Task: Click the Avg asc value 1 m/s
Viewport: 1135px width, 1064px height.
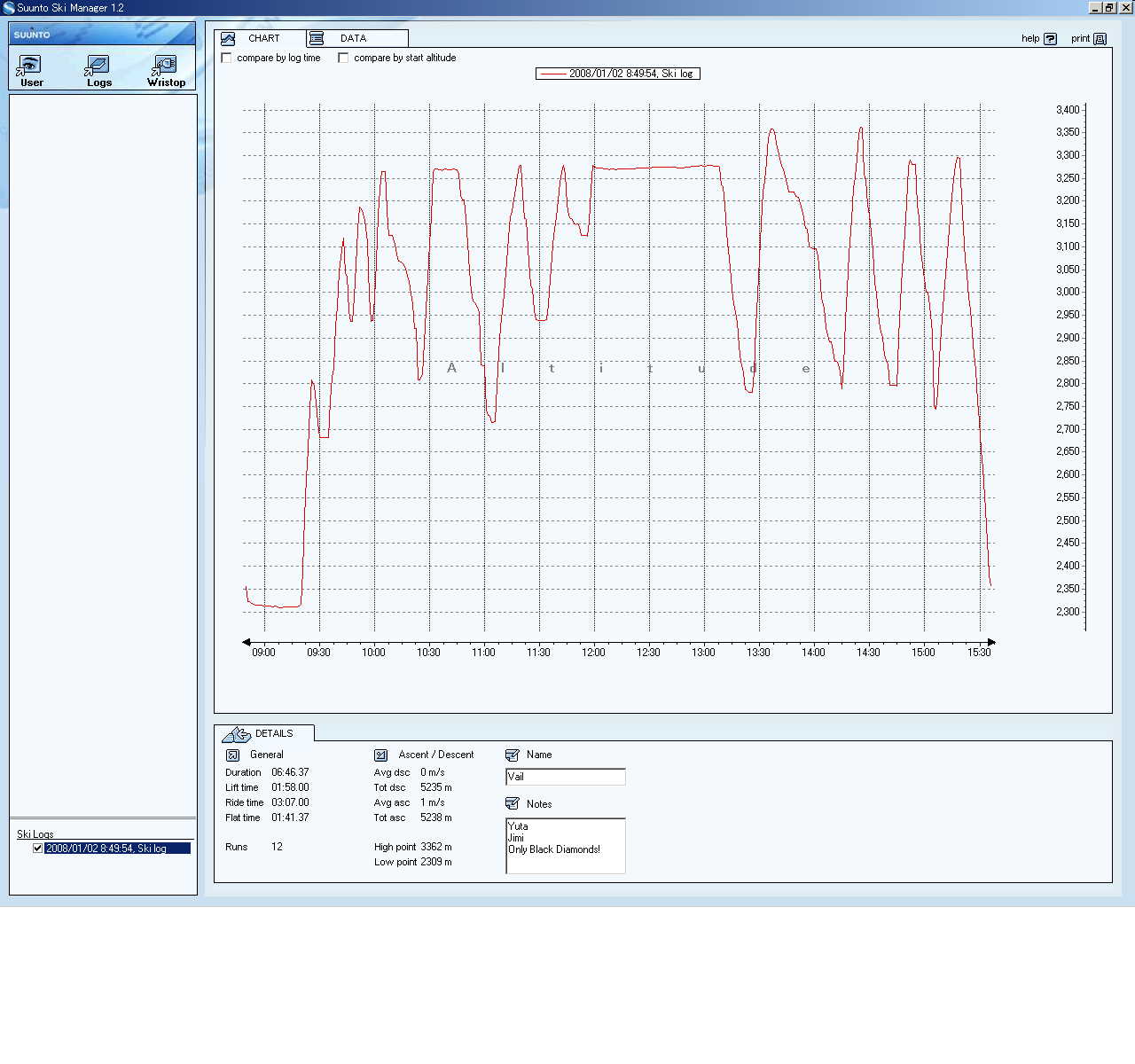Action: [433, 802]
